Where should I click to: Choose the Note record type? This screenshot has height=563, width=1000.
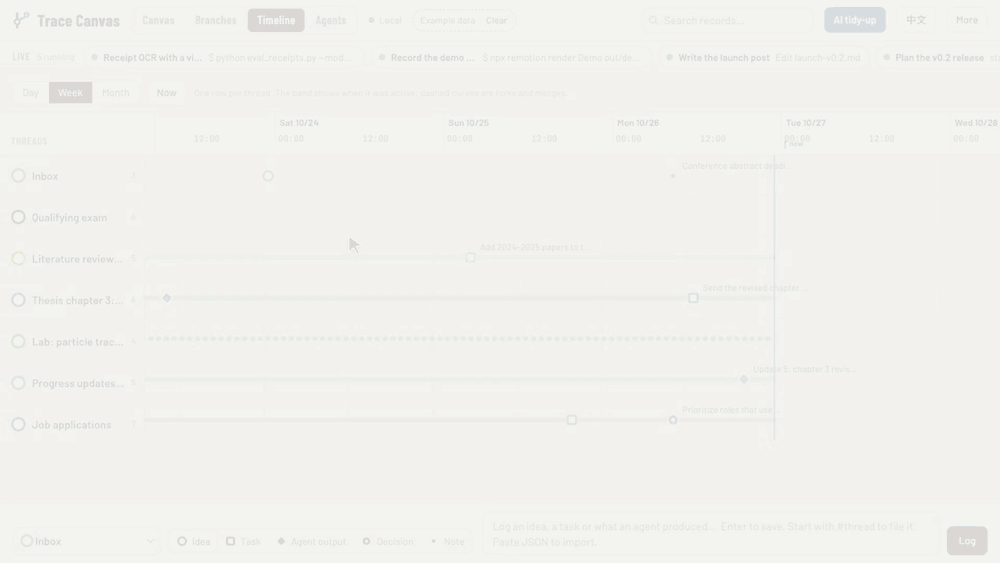tap(447, 541)
